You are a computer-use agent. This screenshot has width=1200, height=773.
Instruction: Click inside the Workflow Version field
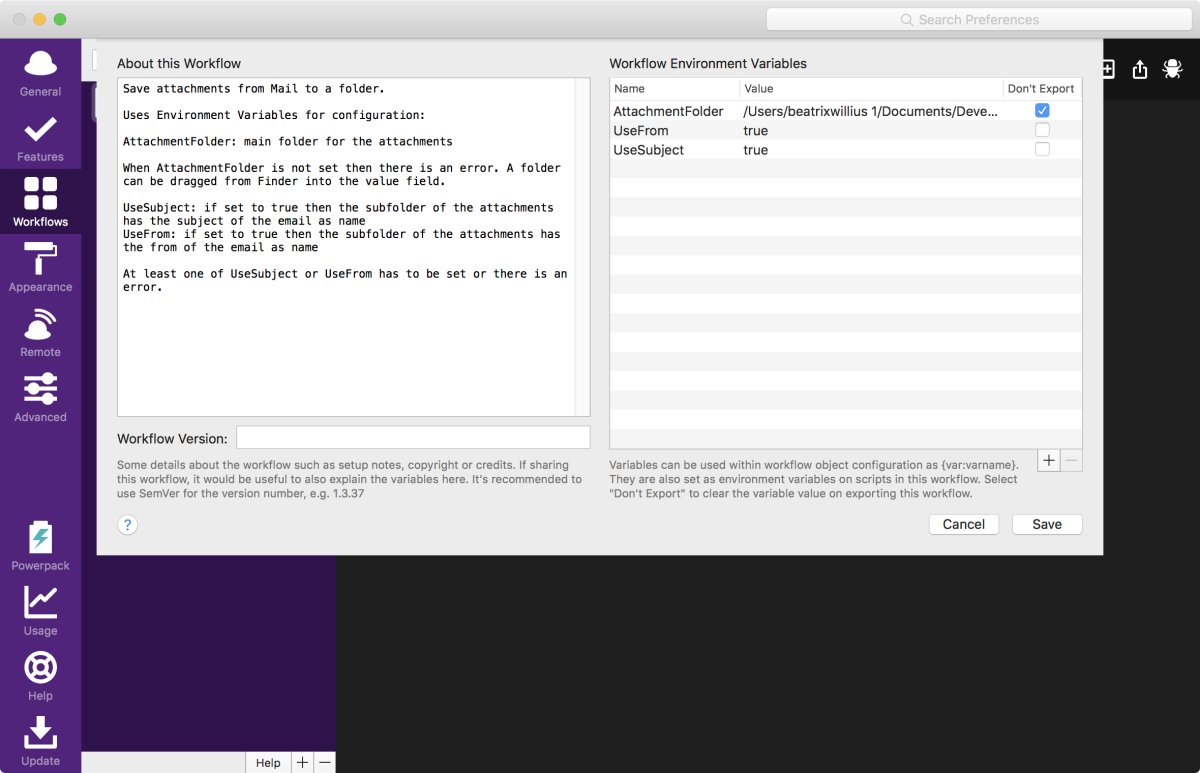(x=412, y=436)
